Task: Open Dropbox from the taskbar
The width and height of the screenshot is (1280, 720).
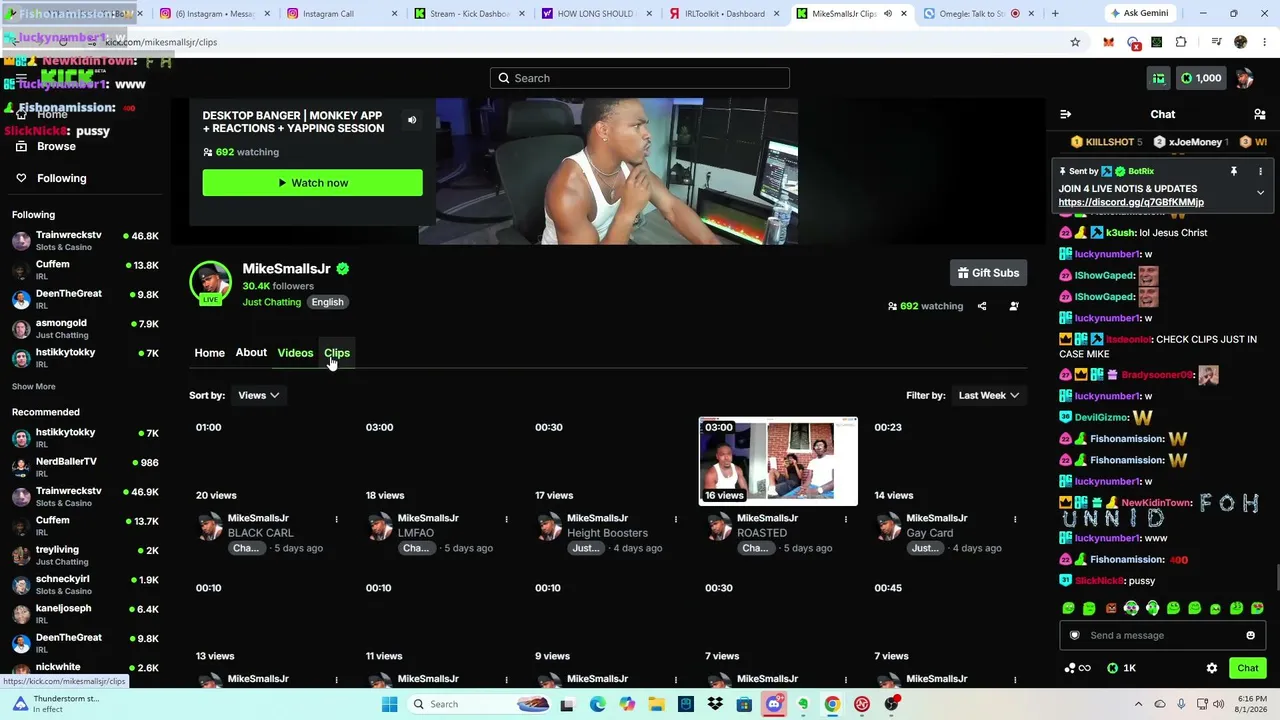Action: [715, 704]
